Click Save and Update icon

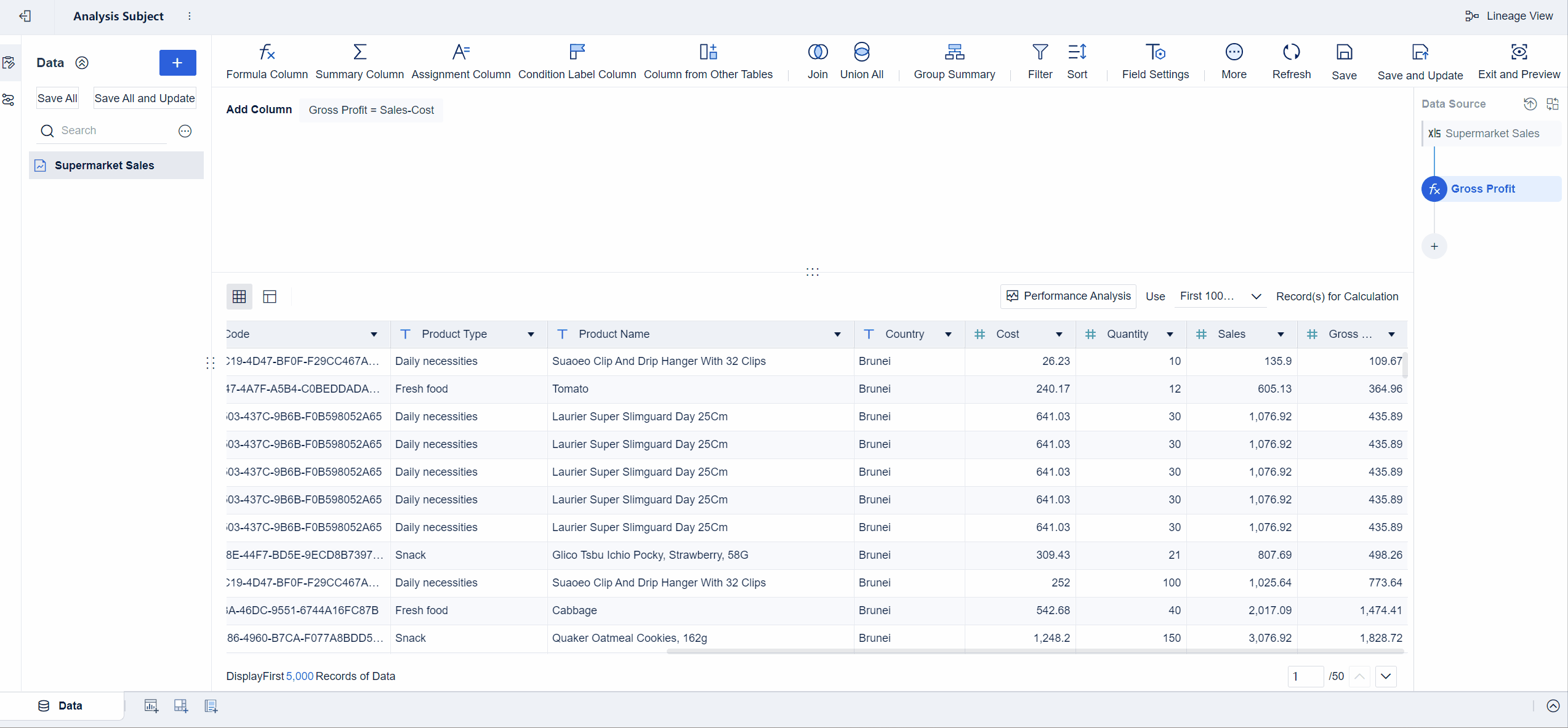tap(1420, 52)
